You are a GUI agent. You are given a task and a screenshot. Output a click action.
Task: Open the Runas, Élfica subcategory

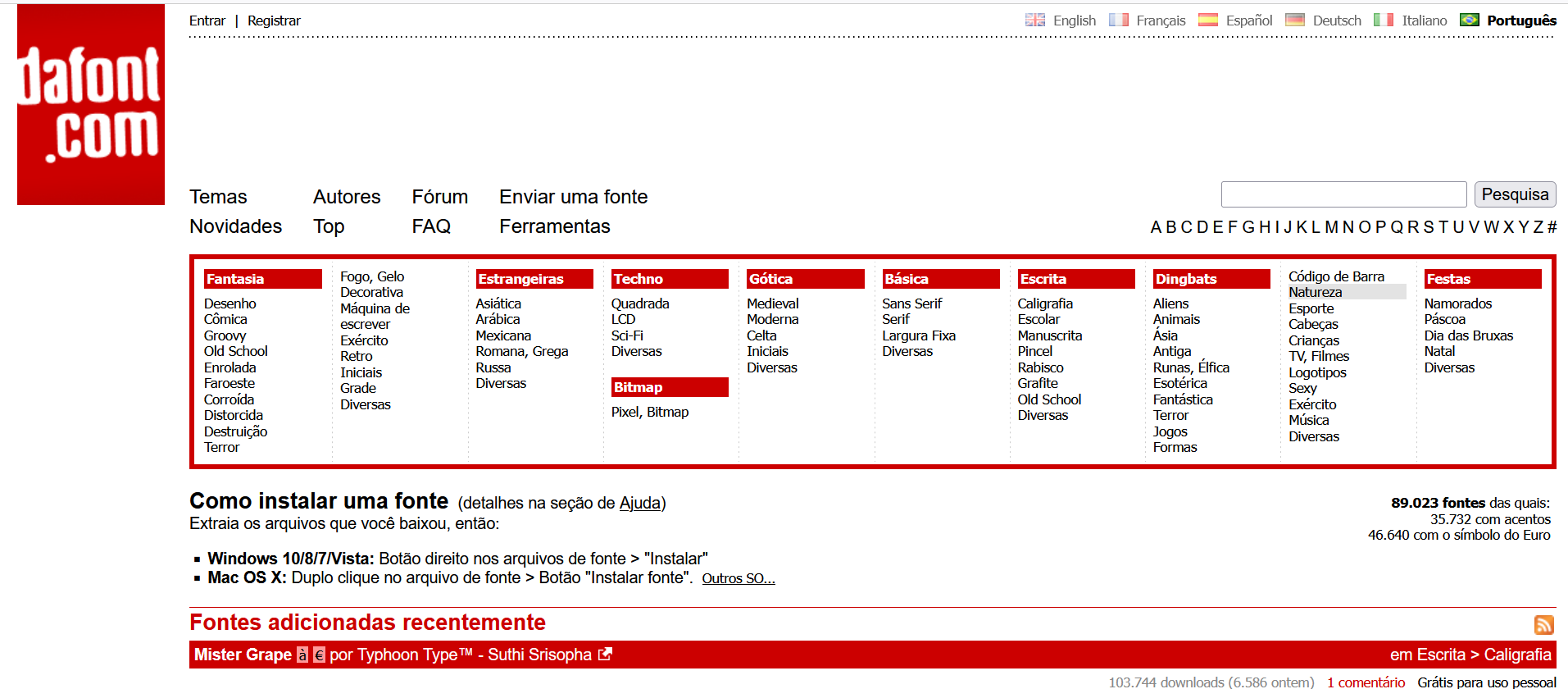pos(1191,367)
